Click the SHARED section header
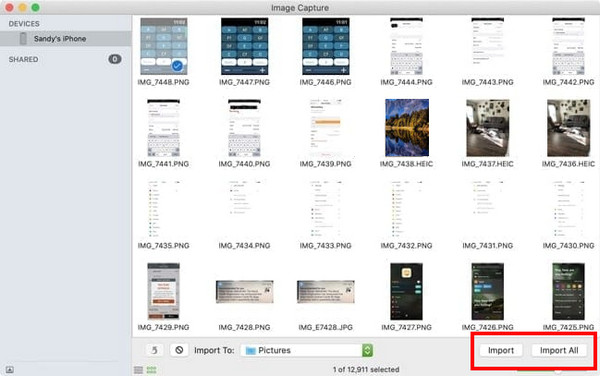This screenshot has width=600, height=376. (x=23, y=59)
